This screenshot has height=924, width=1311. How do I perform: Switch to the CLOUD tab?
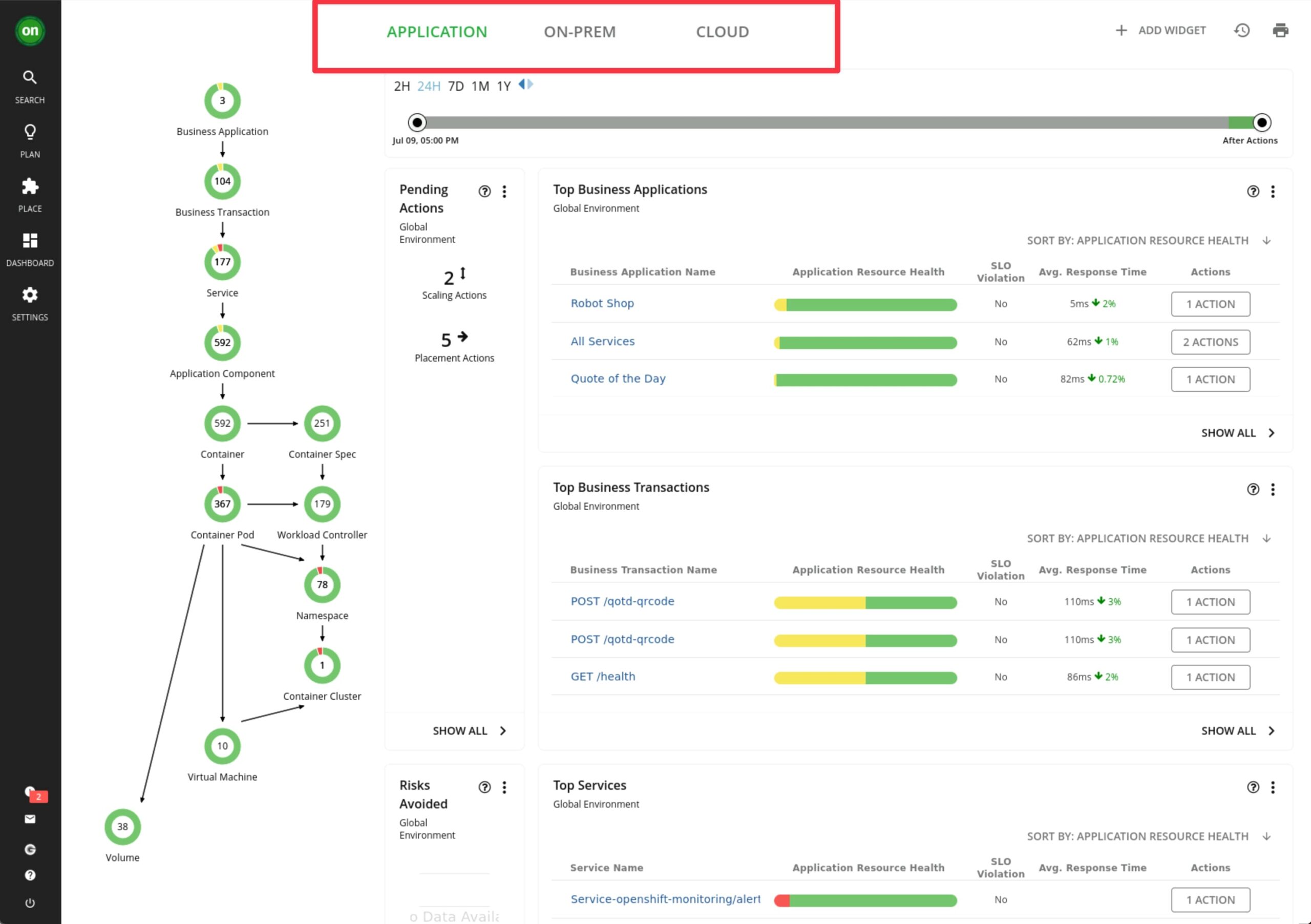(x=722, y=32)
